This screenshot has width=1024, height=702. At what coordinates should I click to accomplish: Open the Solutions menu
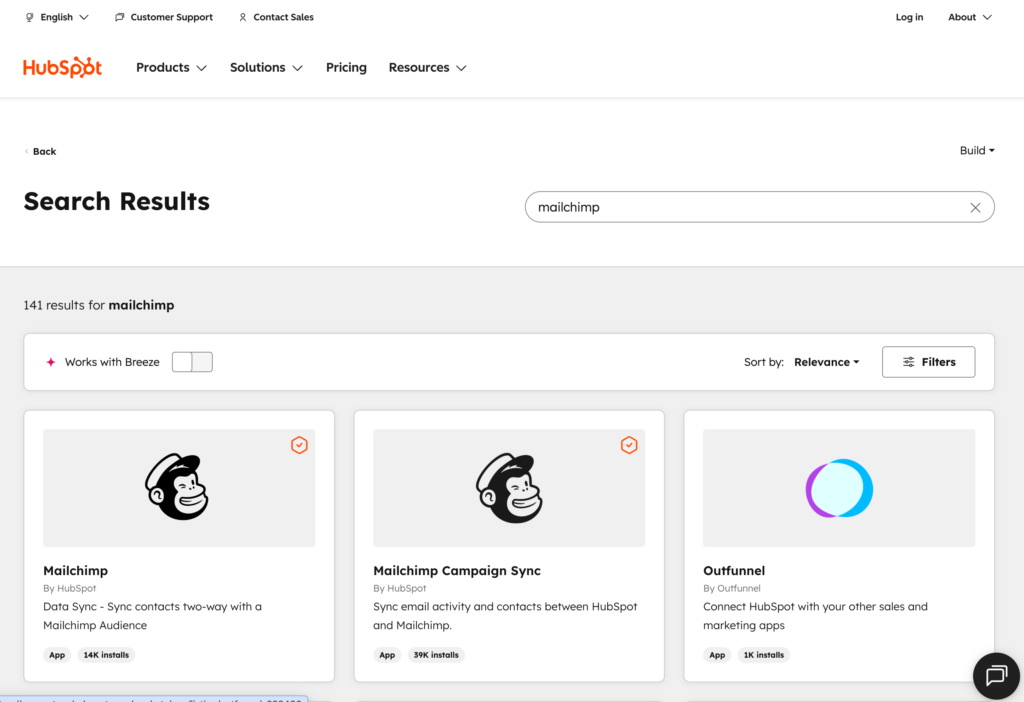click(x=265, y=67)
